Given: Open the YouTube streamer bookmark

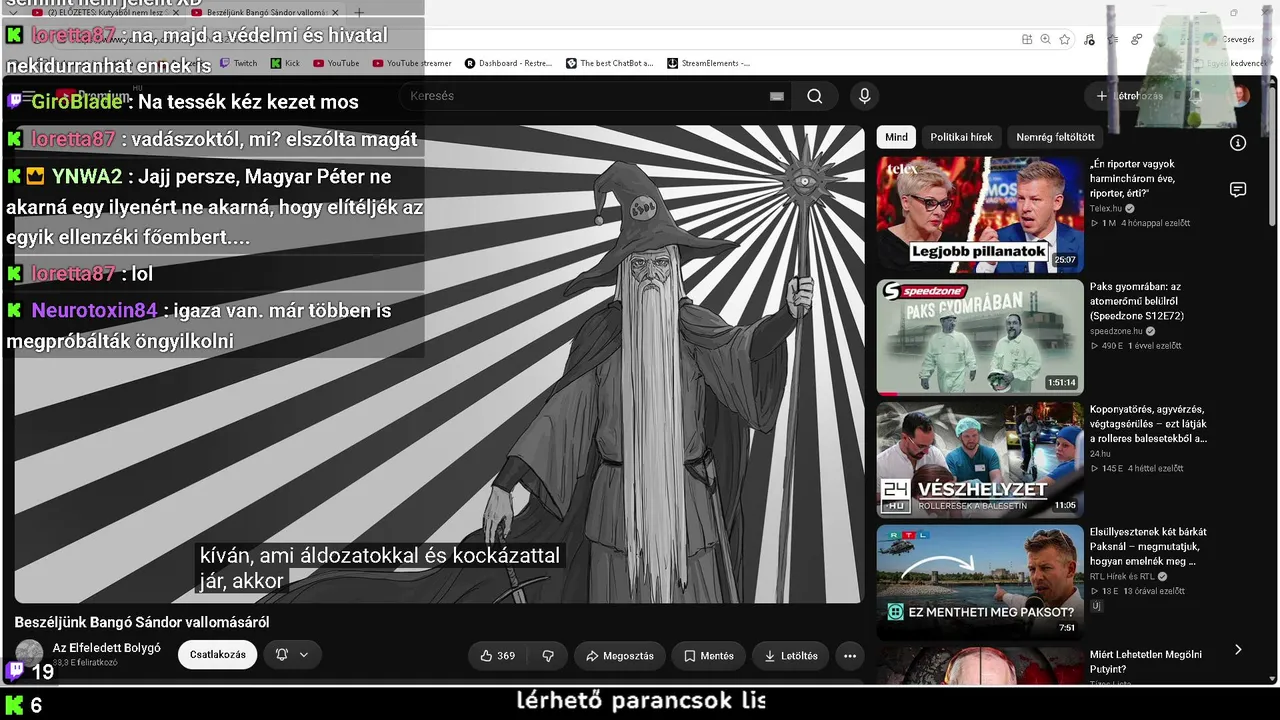Looking at the screenshot, I should pyautogui.click(x=412, y=63).
